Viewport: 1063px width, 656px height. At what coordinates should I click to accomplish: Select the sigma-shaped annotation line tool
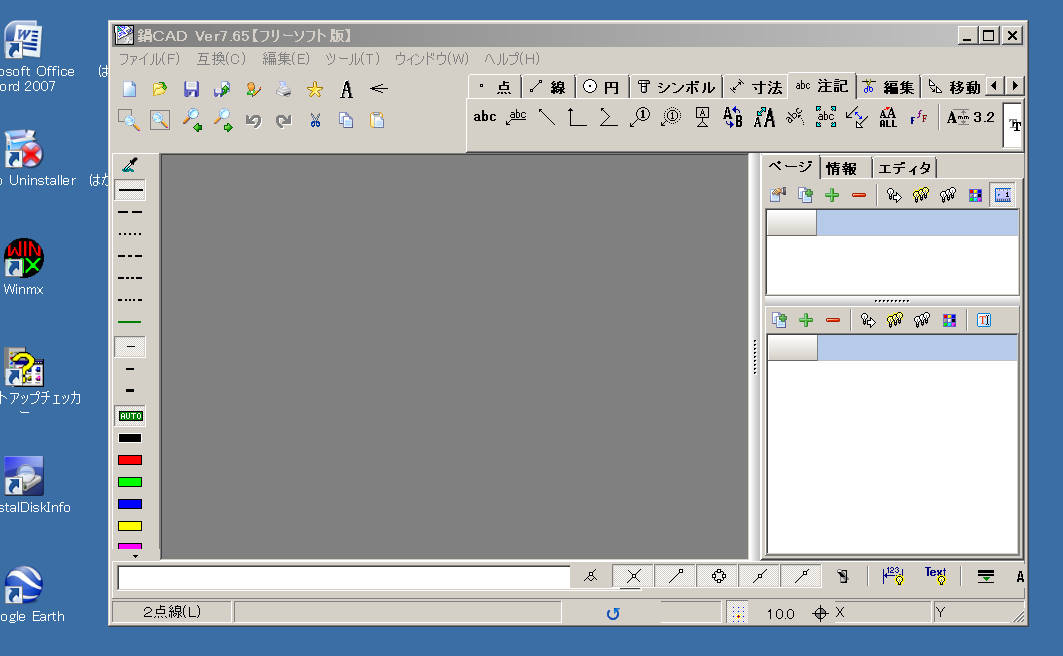point(608,117)
